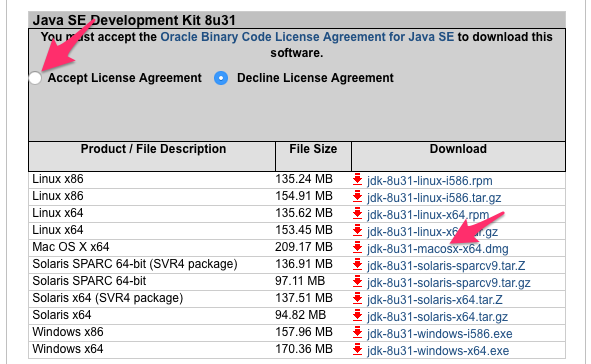Click the red download arrow for windows-i586.exe
The image size is (591, 364).
pyautogui.click(x=357, y=332)
